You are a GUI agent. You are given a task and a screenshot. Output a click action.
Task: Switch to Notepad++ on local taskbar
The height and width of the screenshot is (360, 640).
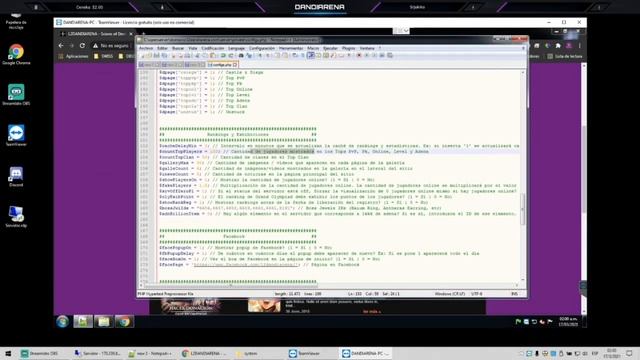(x=150, y=353)
